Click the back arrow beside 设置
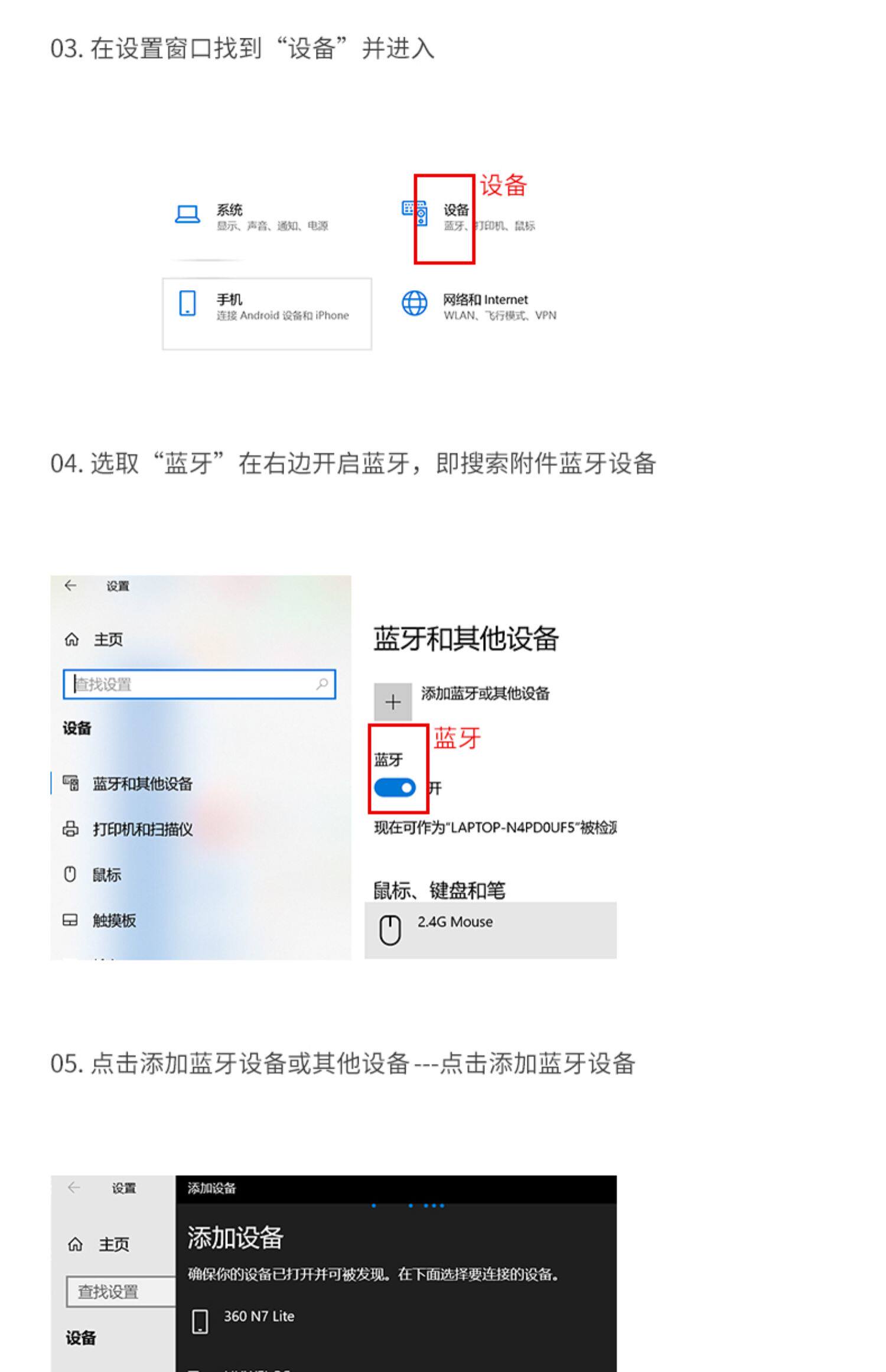The width and height of the screenshot is (886, 1372). click(71, 585)
